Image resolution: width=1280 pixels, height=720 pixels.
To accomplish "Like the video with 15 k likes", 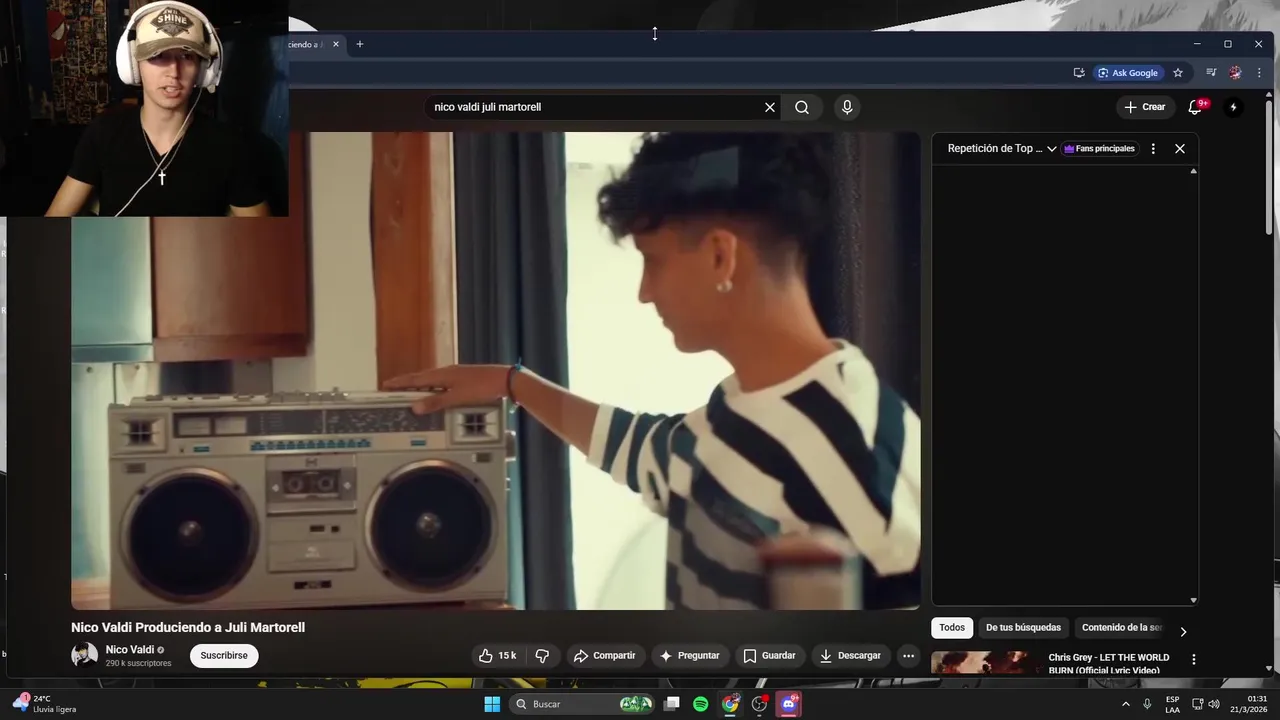I will [498, 656].
